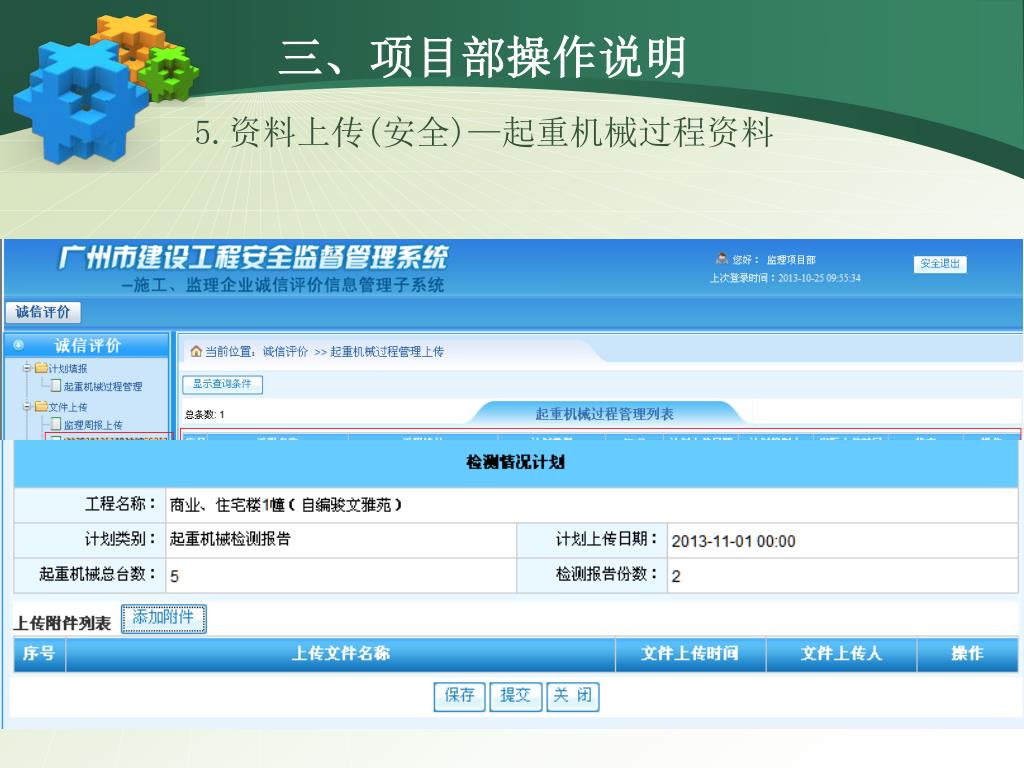Click the 文件上传时间 column header
Screen dimensions: 1024x768
click(690, 654)
